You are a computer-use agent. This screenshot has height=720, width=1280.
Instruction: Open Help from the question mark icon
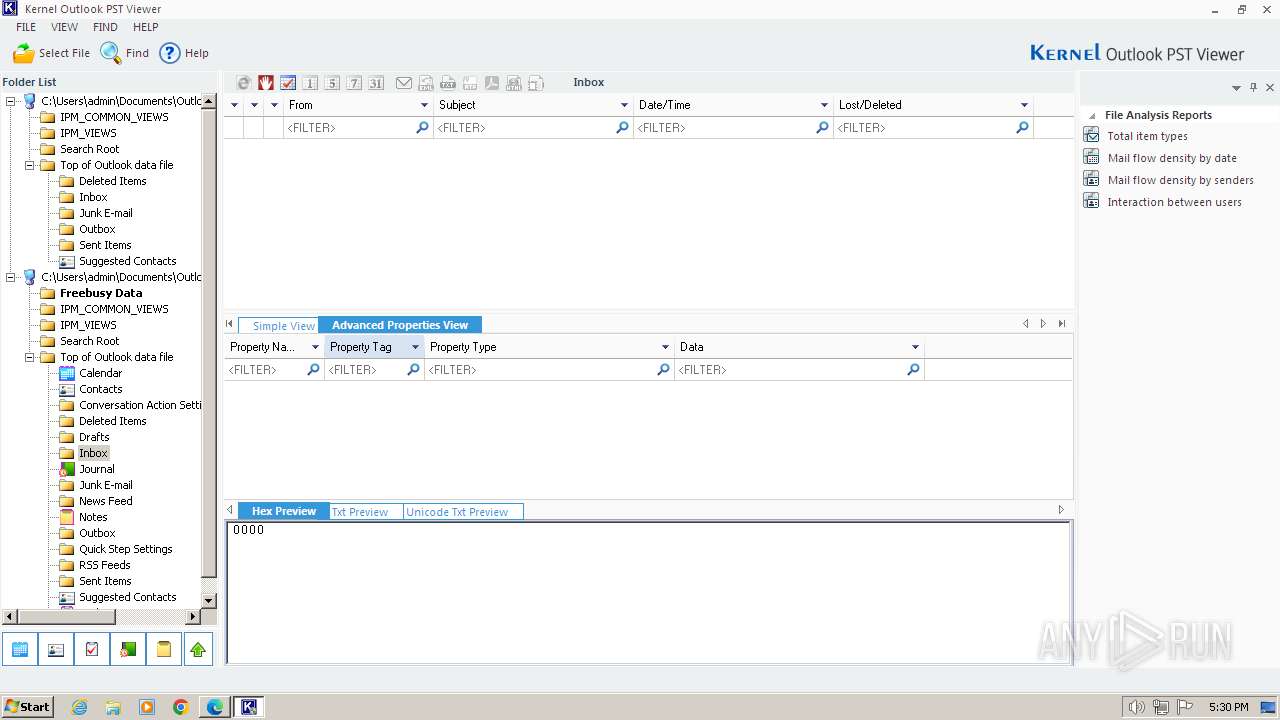170,53
